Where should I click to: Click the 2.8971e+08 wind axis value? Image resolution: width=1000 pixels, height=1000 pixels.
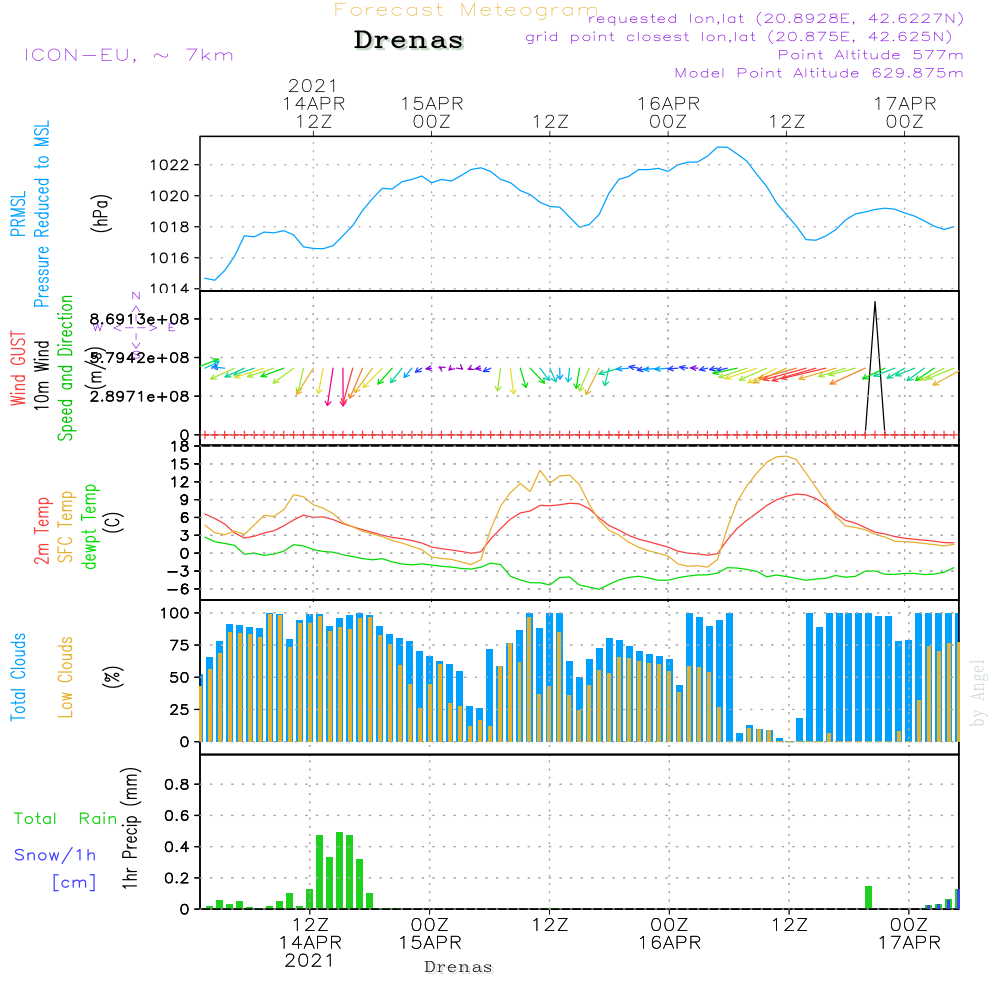[140, 397]
